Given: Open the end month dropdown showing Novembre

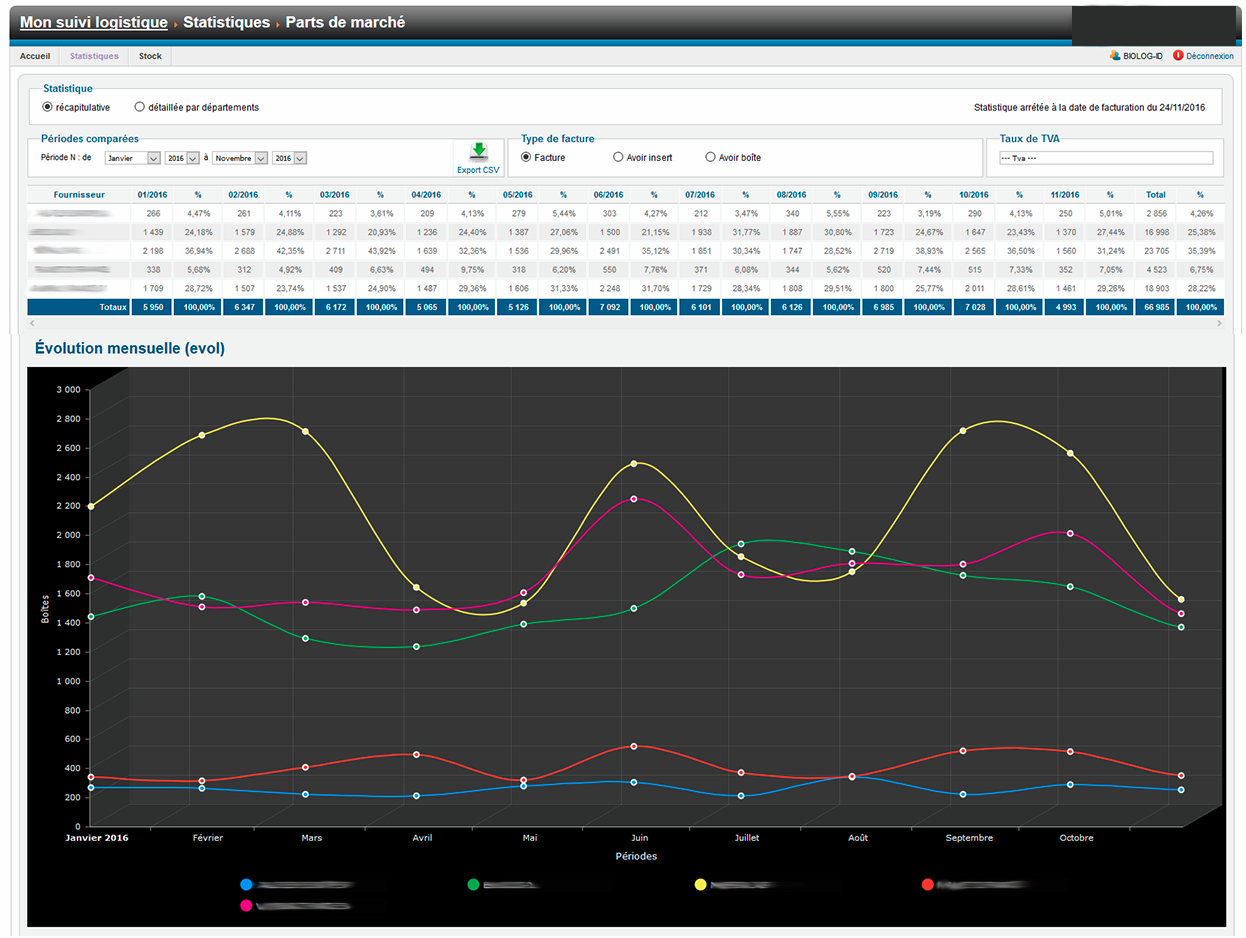Looking at the screenshot, I should [240, 158].
